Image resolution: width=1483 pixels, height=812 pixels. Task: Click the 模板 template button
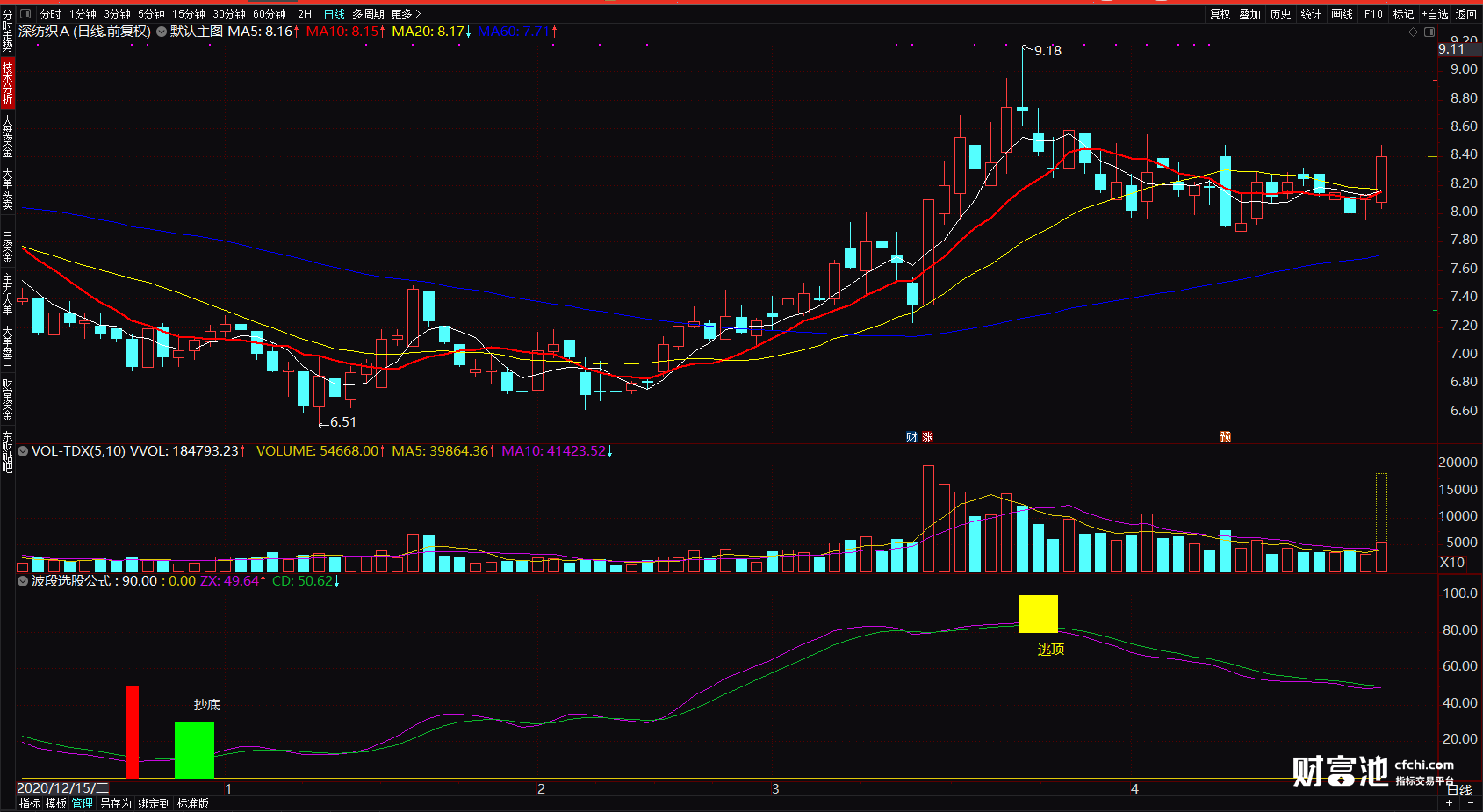[56, 803]
